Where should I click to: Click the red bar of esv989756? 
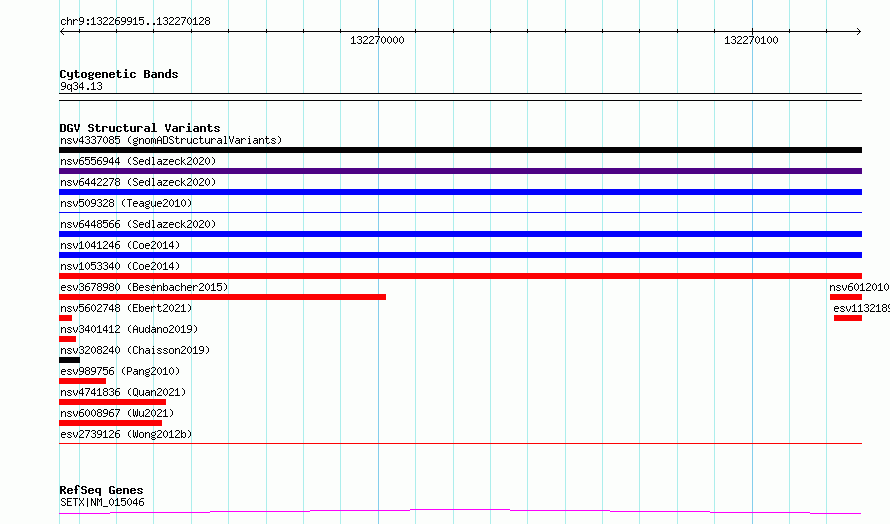tap(82, 381)
